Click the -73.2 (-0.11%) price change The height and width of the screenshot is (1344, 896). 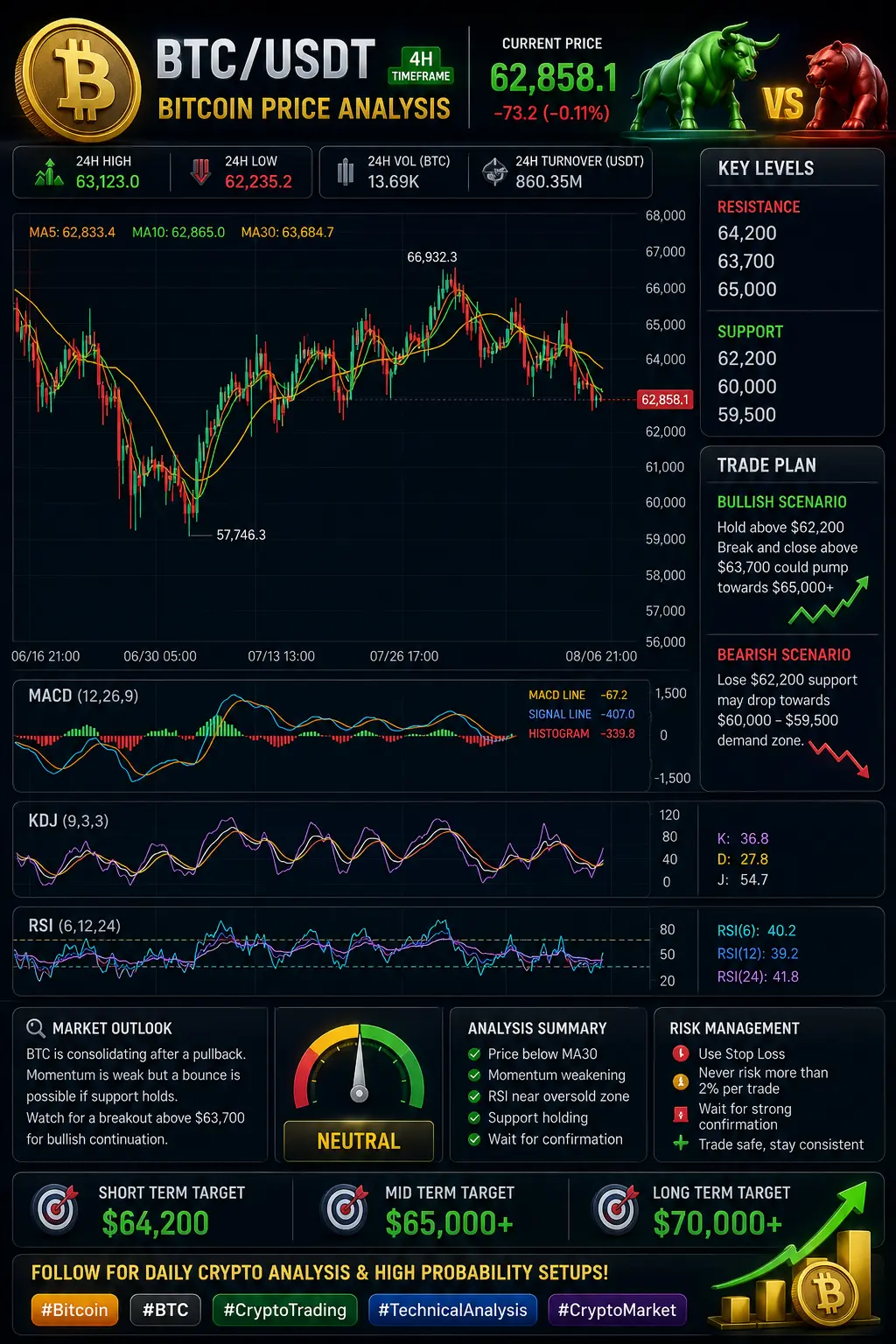pyautogui.click(x=552, y=113)
